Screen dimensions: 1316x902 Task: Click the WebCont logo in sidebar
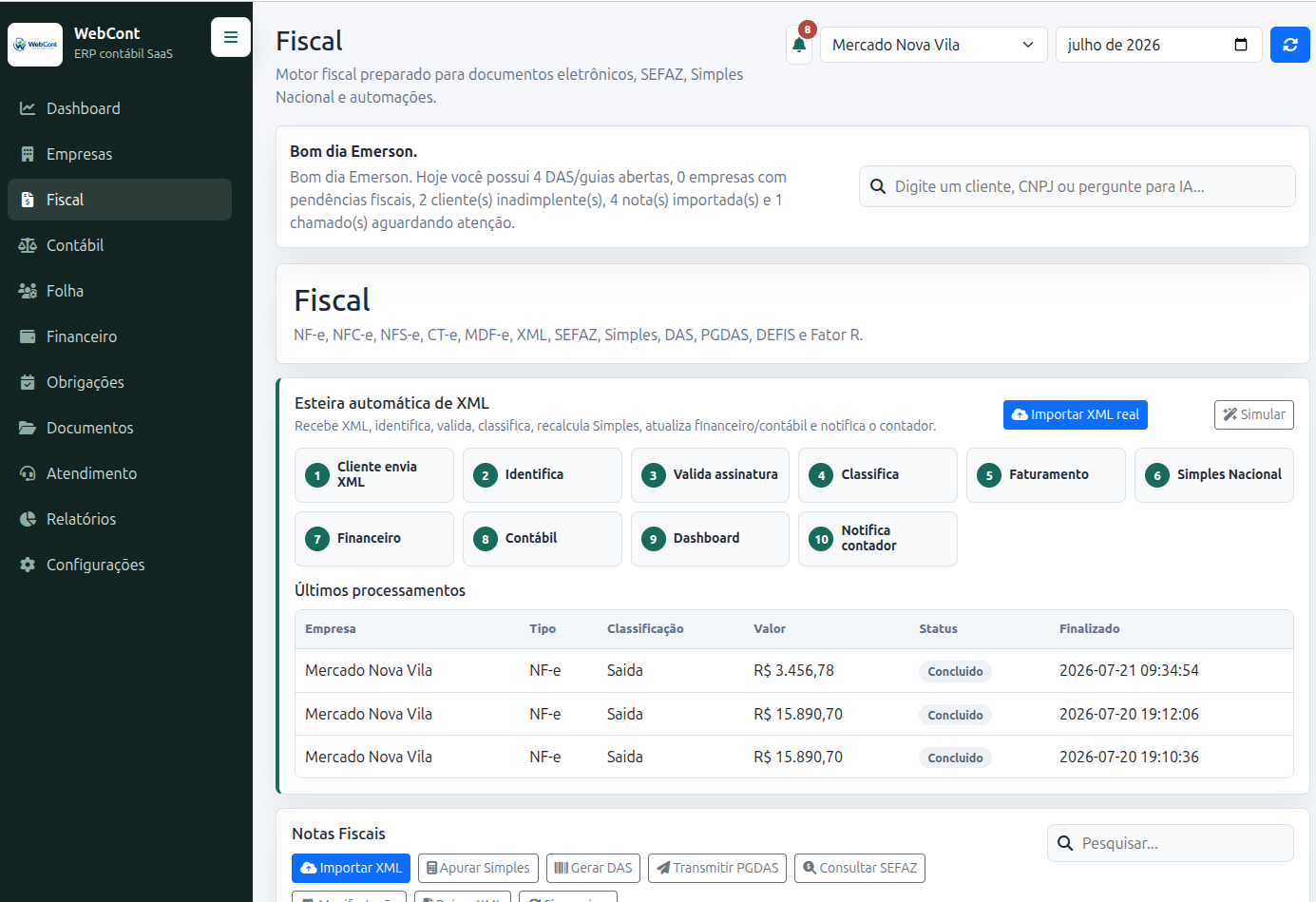tap(35, 44)
